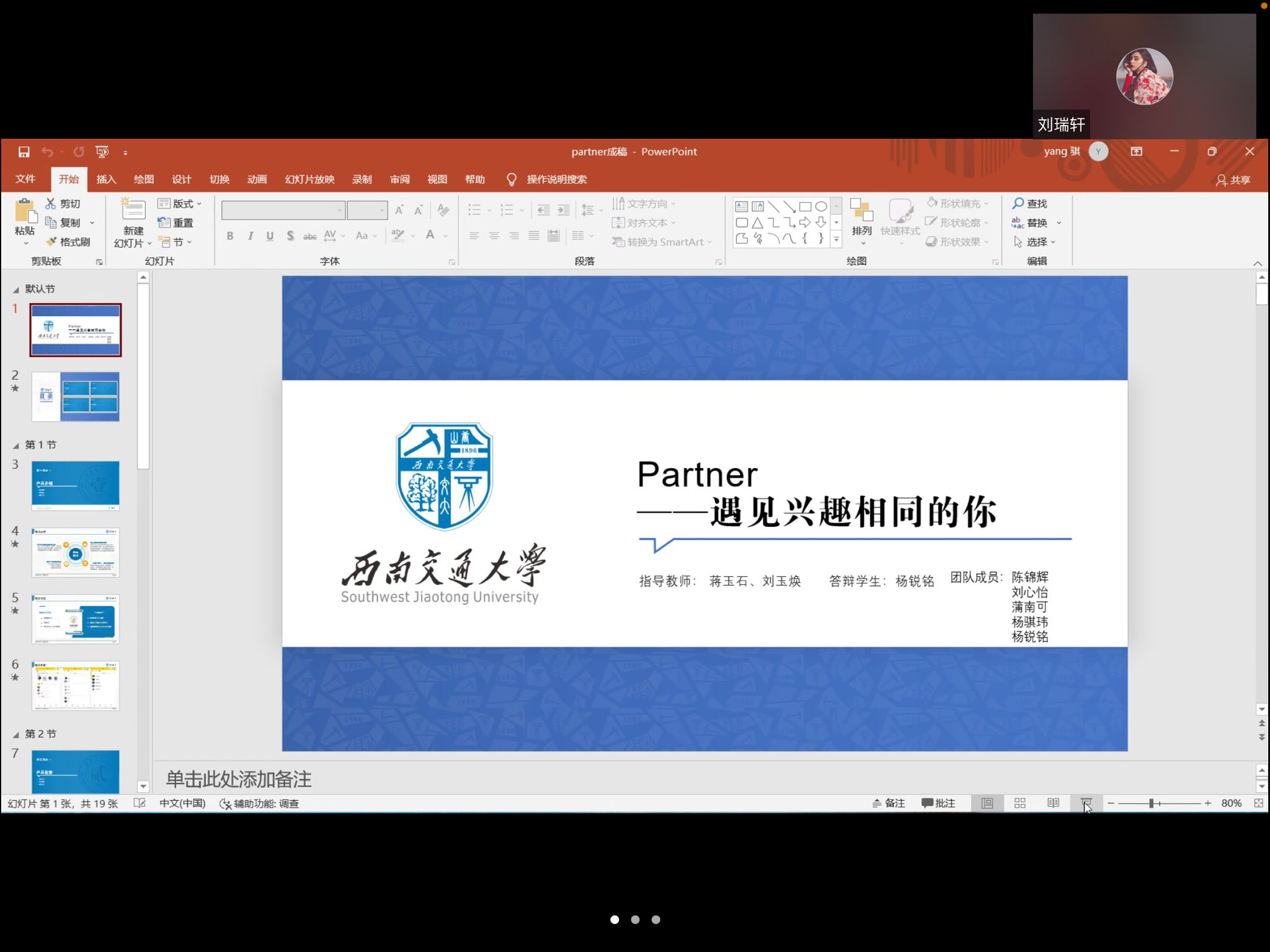Screen dimensions: 1270x952
Task: Click the Share button
Action: tap(1233, 180)
